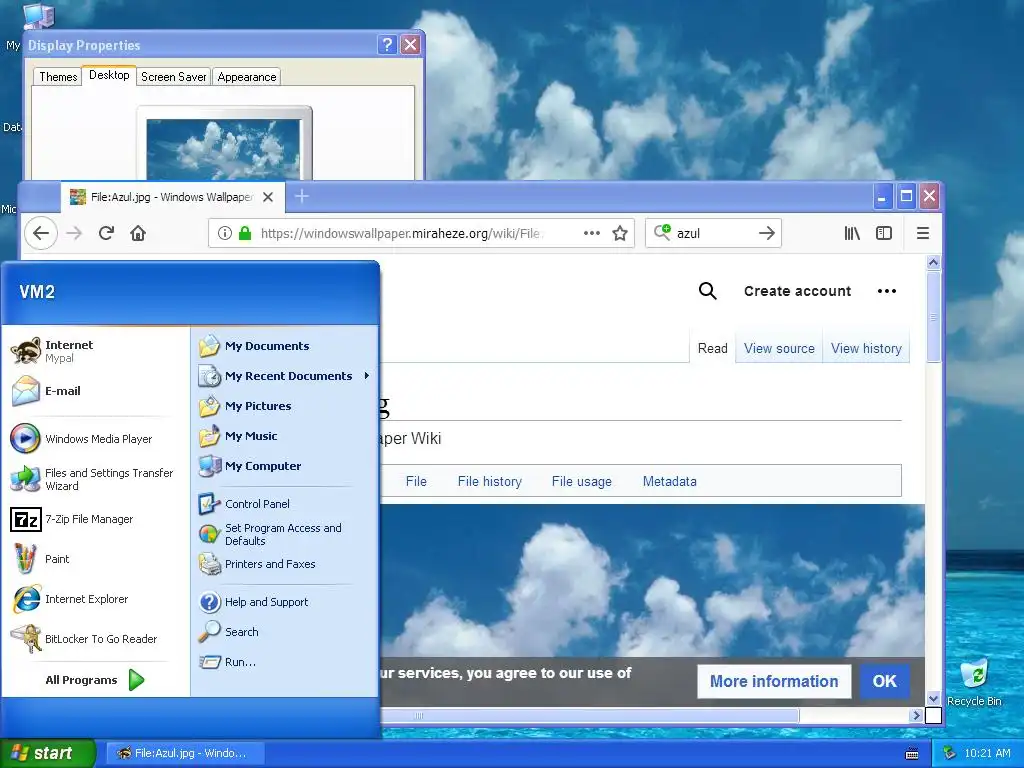Image resolution: width=1024 pixels, height=768 pixels.
Task: Open Search from the Start menu
Action: tap(229, 632)
